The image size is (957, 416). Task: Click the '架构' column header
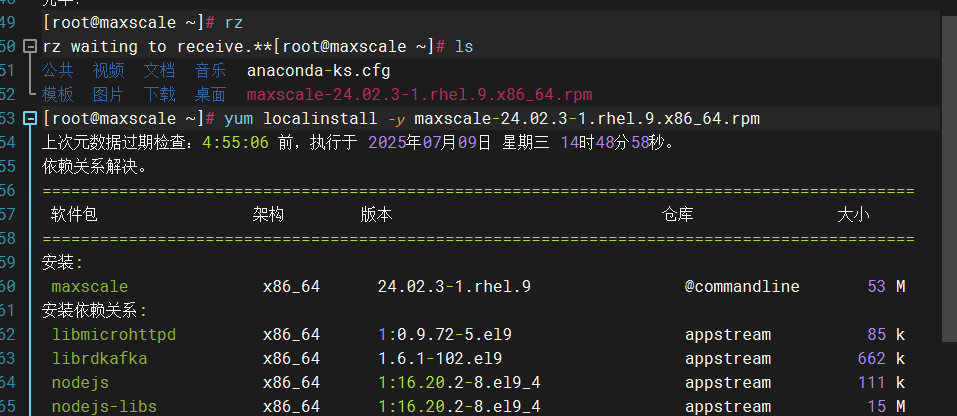click(x=268, y=214)
